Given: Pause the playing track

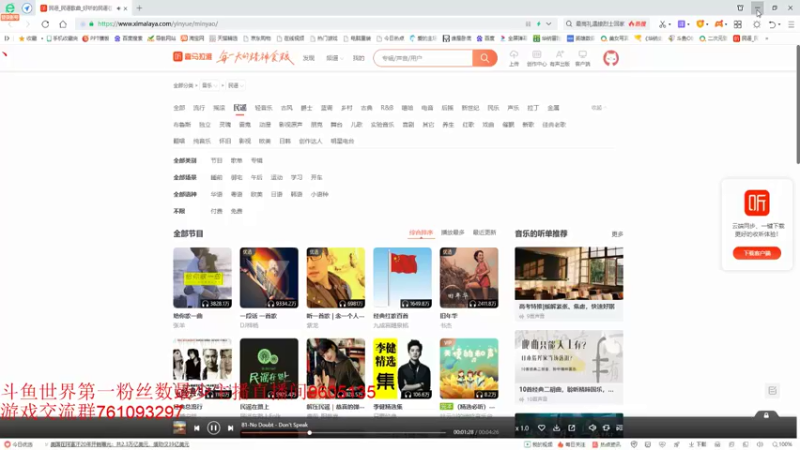Looking at the screenshot, I should [214, 428].
